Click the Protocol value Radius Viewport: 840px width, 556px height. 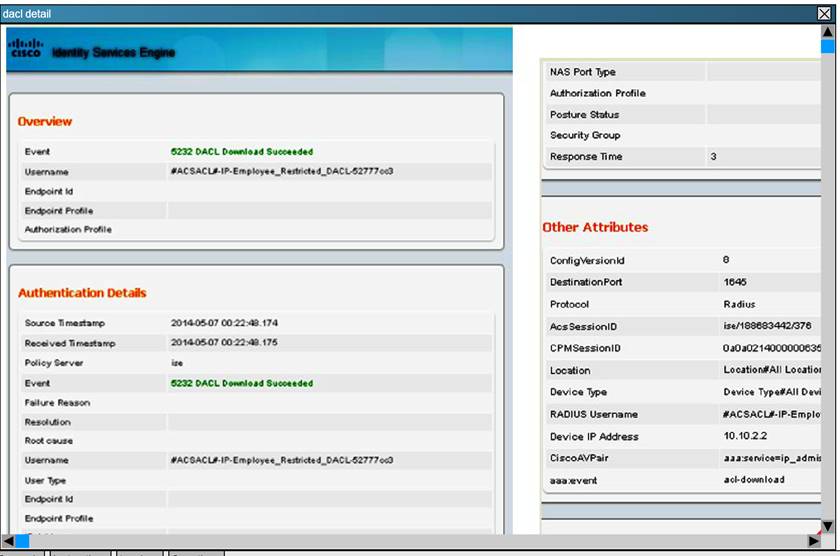[739, 305]
